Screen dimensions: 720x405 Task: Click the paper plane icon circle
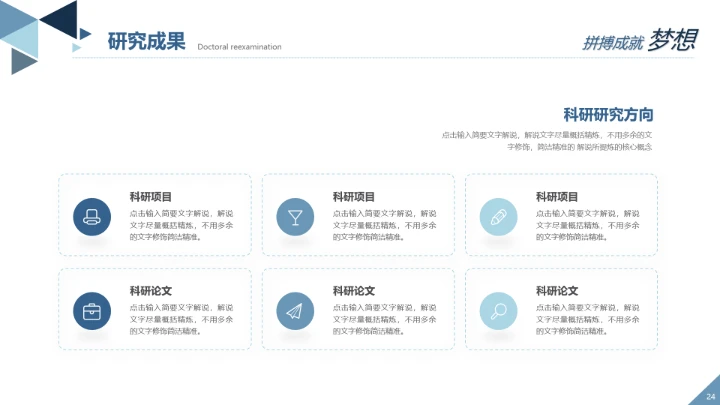point(295,311)
